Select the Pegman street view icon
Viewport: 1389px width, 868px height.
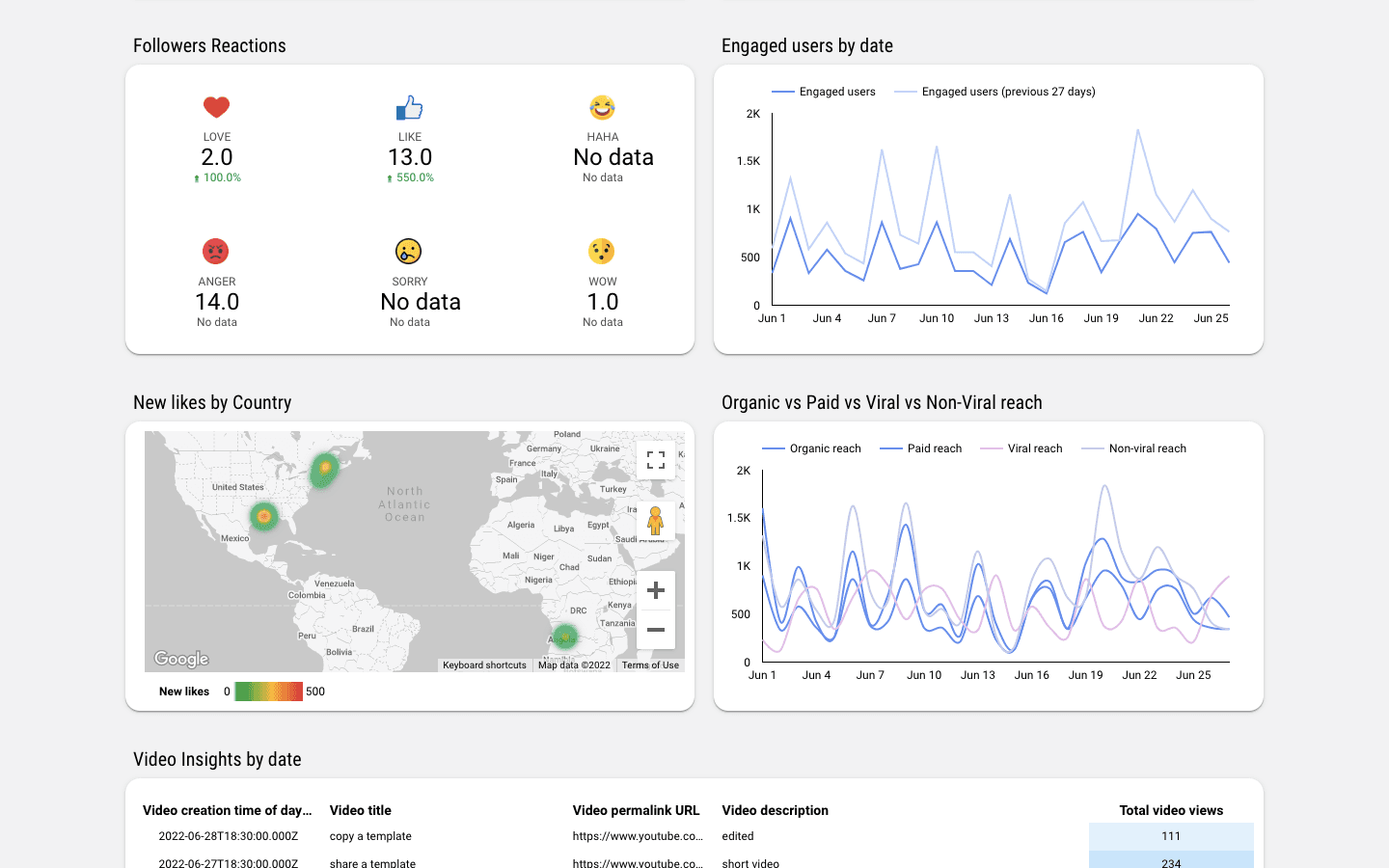pos(656,522)
